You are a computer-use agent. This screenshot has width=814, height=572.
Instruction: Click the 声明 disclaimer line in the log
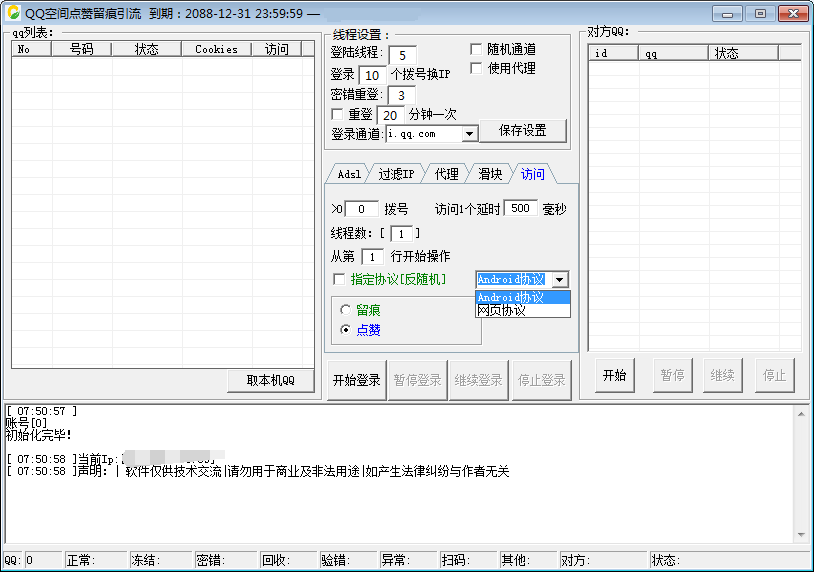(x=258, y=471)
